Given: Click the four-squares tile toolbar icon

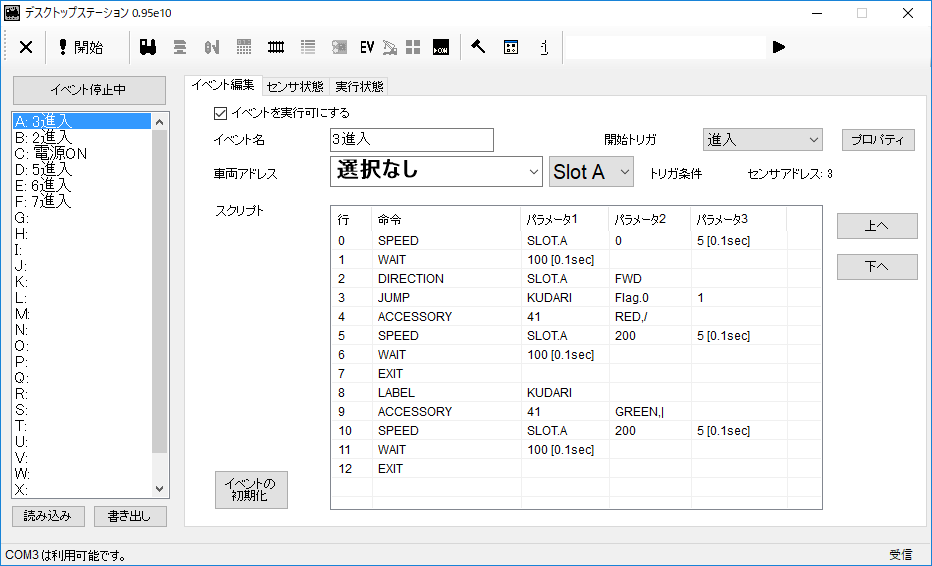Looking at the screenshot, I should click(x=413, y=47).
